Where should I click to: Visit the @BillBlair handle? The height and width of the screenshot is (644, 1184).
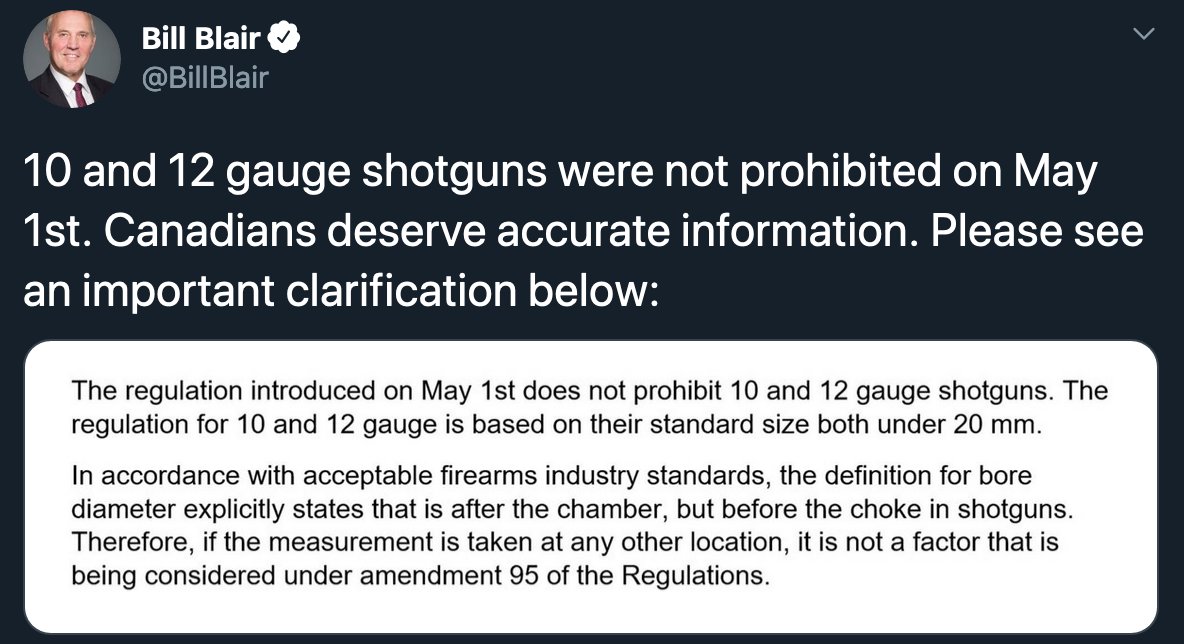[x=205, y=78]
